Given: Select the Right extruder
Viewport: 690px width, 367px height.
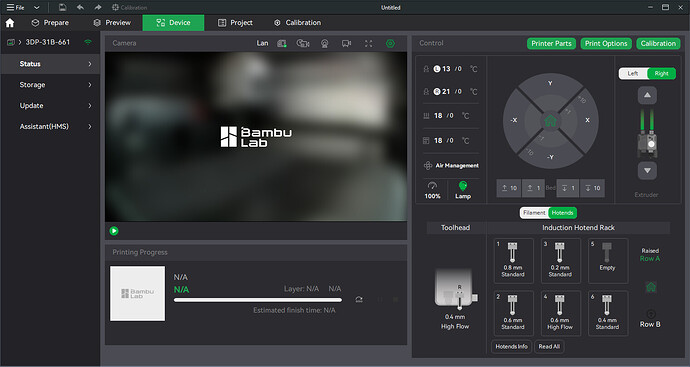Looking at the screenshot, I should (x=661, y=73).
